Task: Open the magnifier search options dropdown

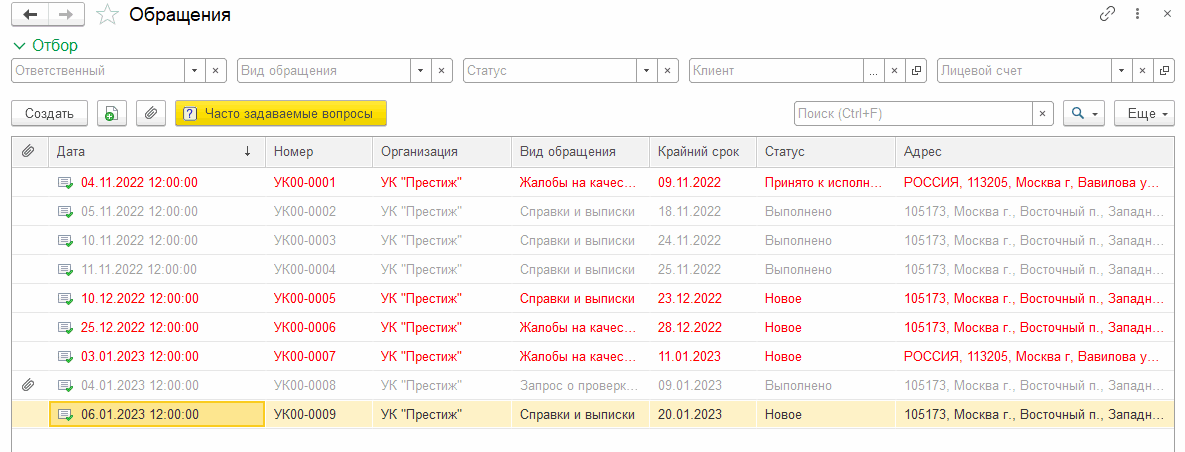Action: (x=1083, y=114)
